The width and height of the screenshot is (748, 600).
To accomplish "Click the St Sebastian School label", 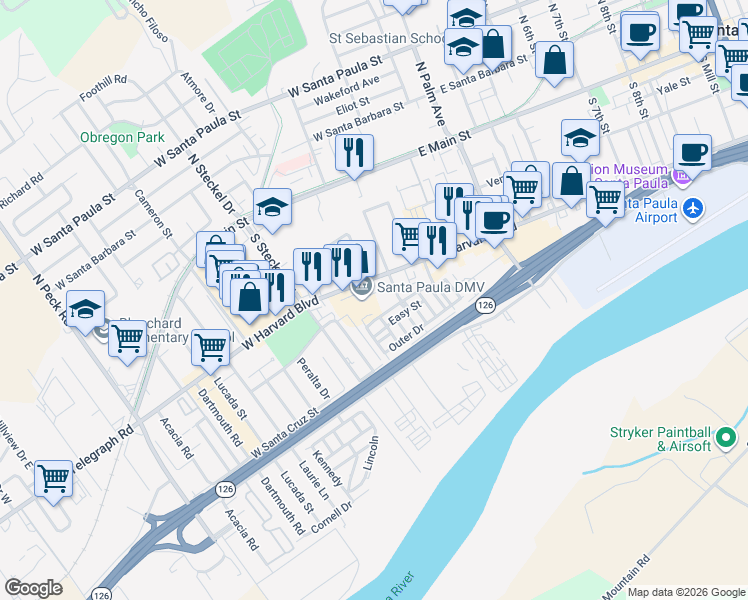I will (387, 38).
